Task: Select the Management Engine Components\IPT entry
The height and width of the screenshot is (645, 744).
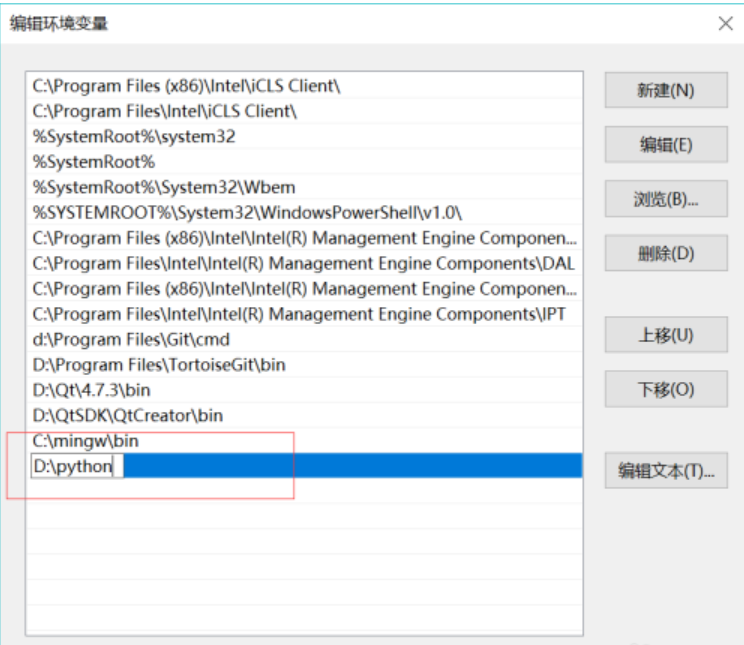Action: click(299, 314)
